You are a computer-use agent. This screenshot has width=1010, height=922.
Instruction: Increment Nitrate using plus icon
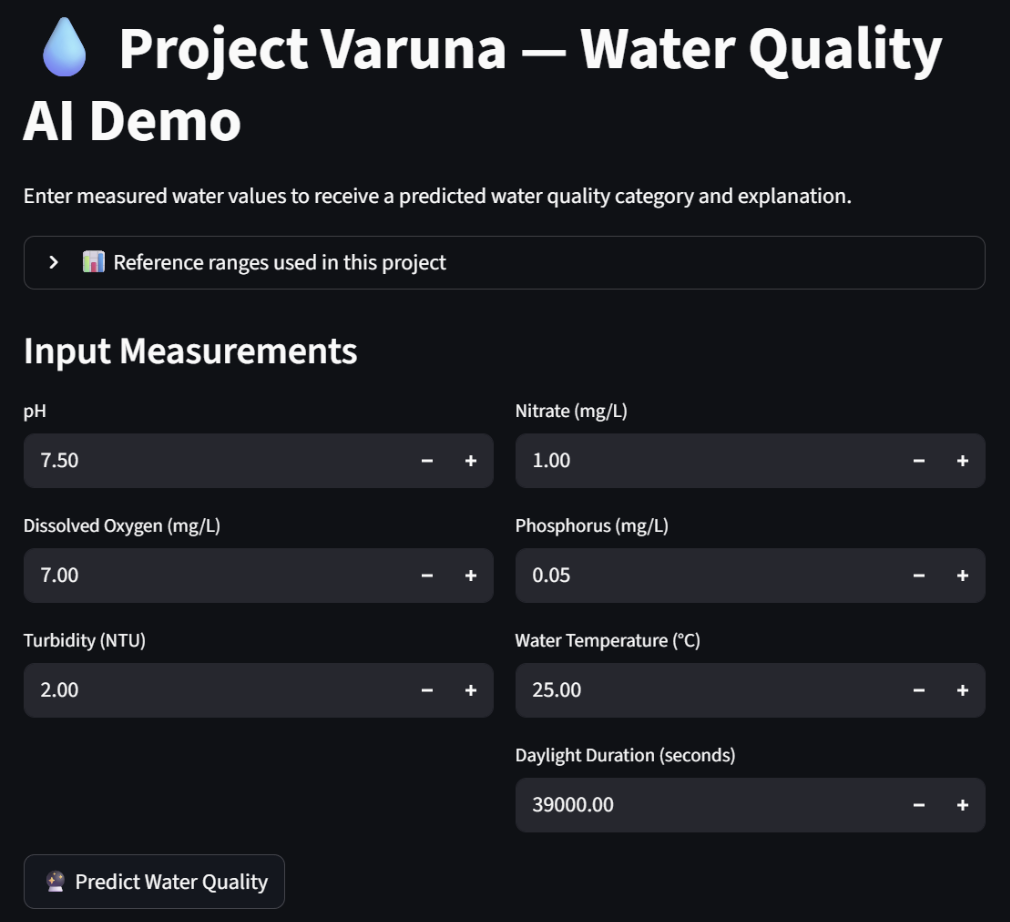pyautogui.click(x=962, y=461)
